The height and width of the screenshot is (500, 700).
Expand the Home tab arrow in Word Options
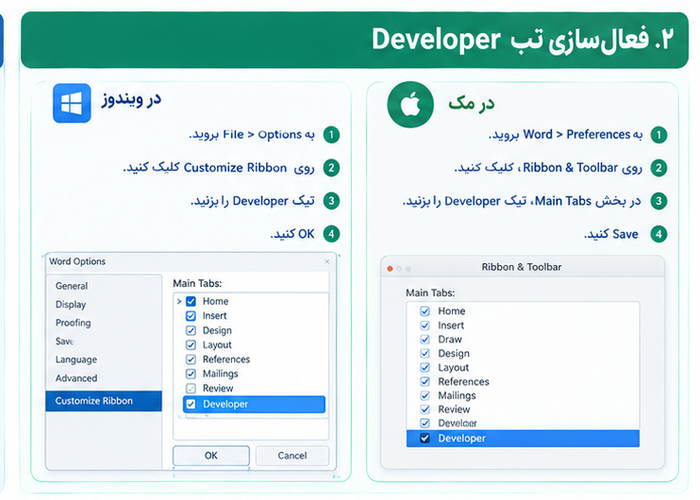tap(179, 301)
